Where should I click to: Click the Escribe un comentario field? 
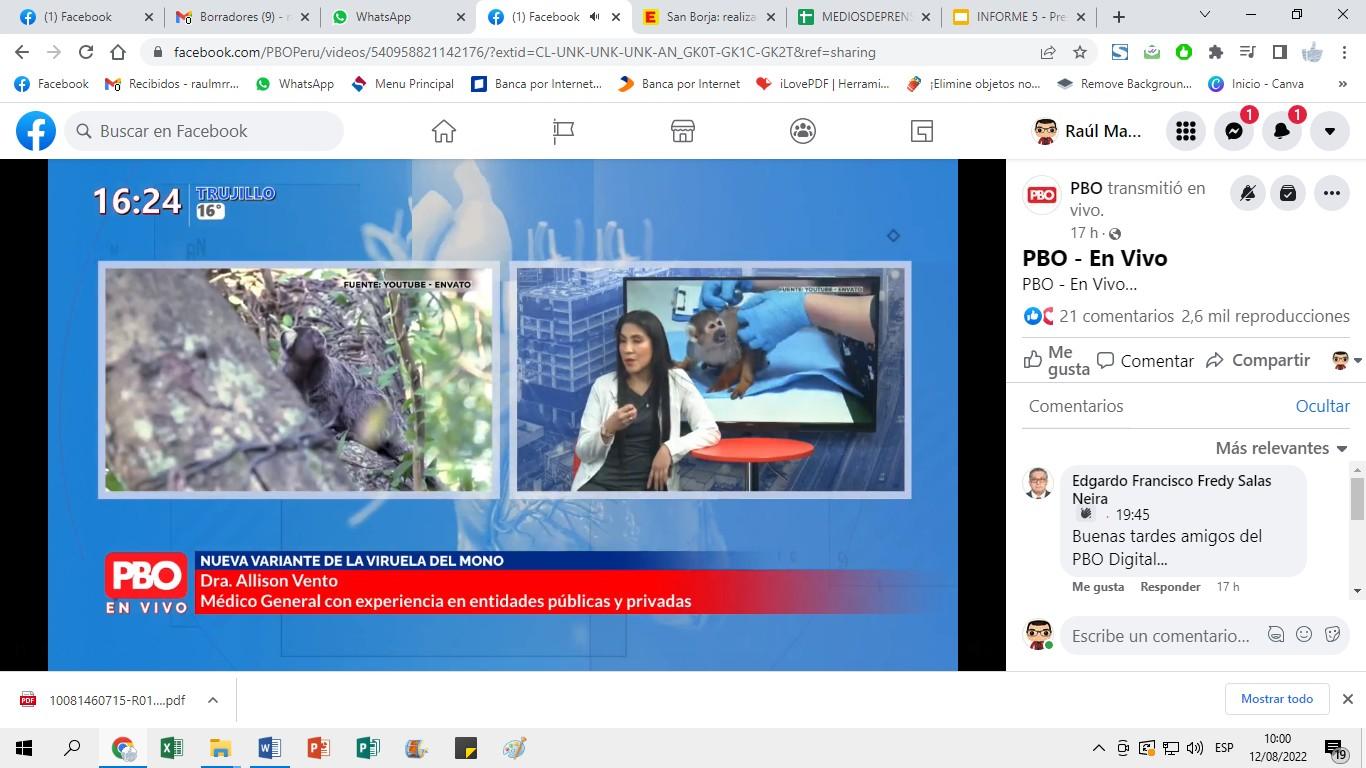(x=1160, y=635)
